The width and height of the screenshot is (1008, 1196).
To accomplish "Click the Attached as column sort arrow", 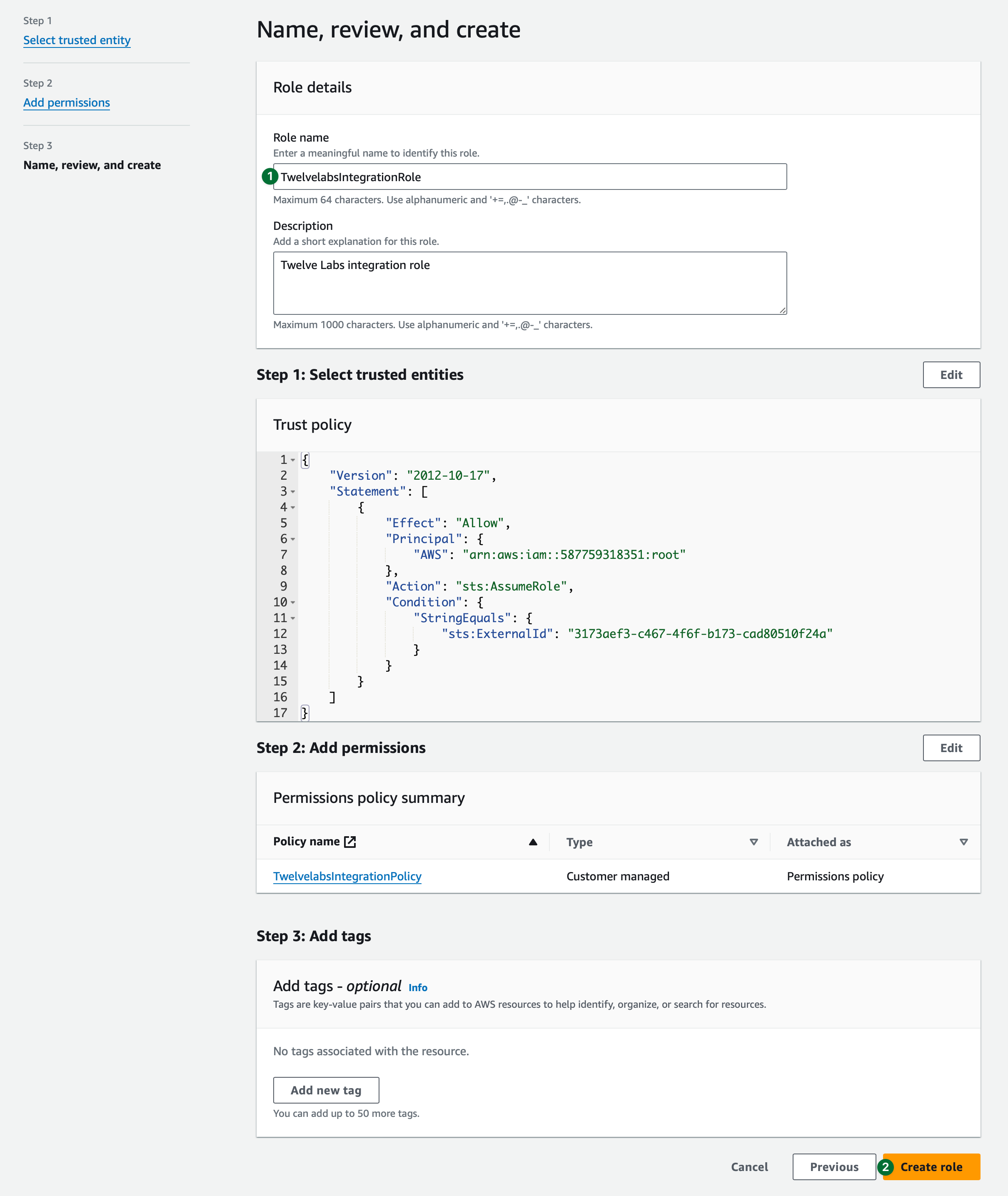I will click(963, 842).
